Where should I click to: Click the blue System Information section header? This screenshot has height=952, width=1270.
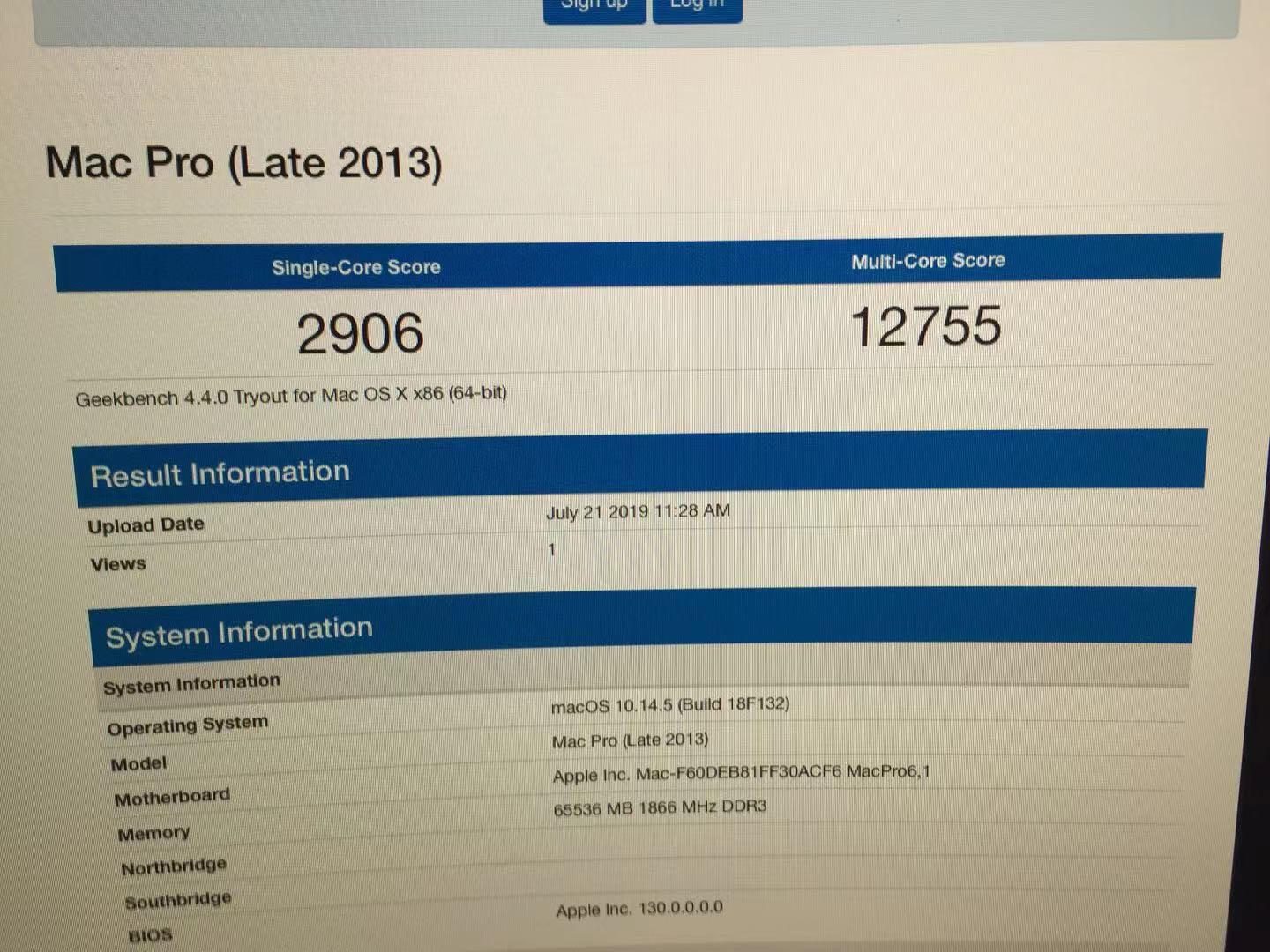click(643, 627)
